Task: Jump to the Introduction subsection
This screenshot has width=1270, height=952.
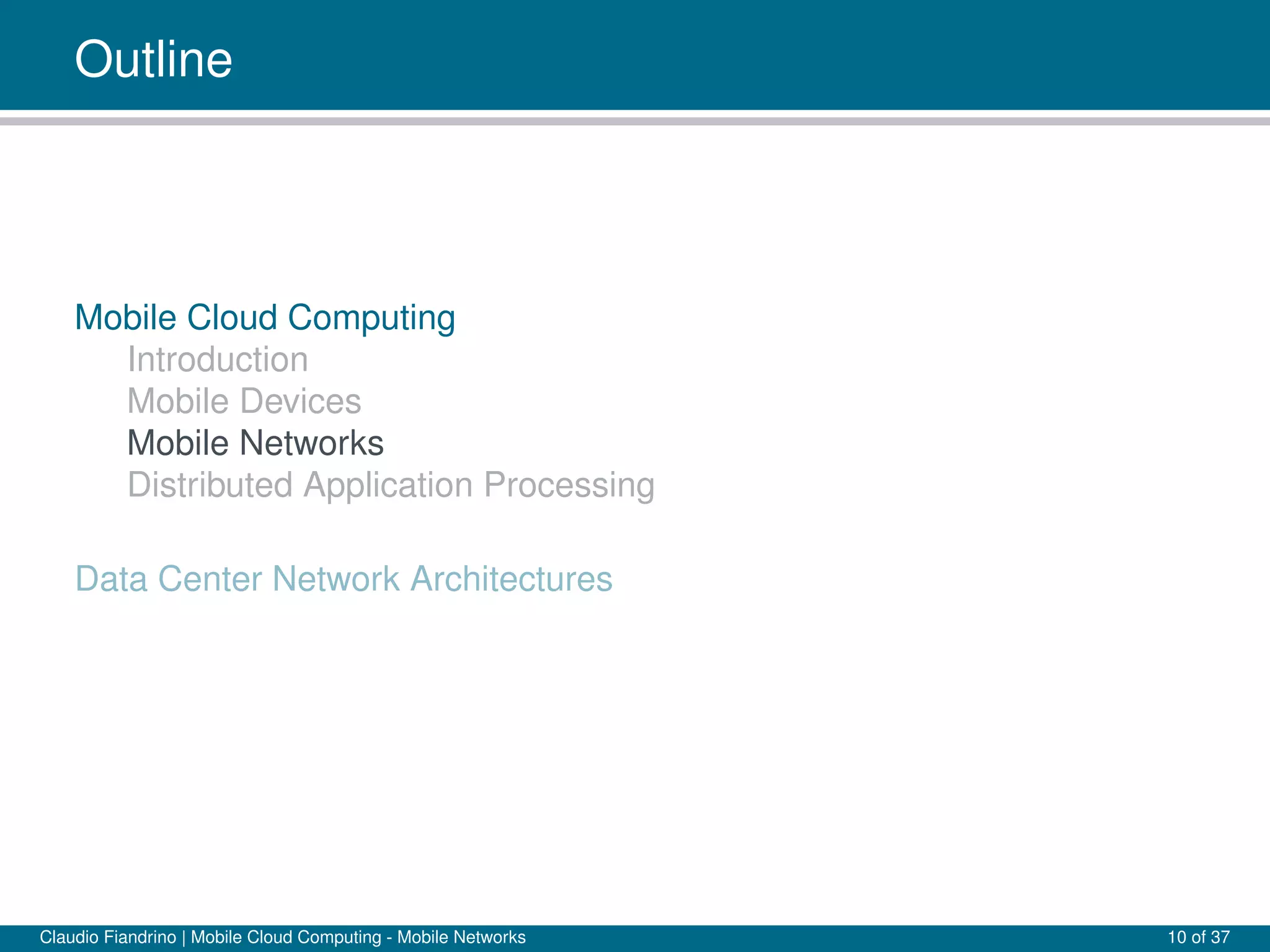Action: pyautogui.click(x=218, y=359)
